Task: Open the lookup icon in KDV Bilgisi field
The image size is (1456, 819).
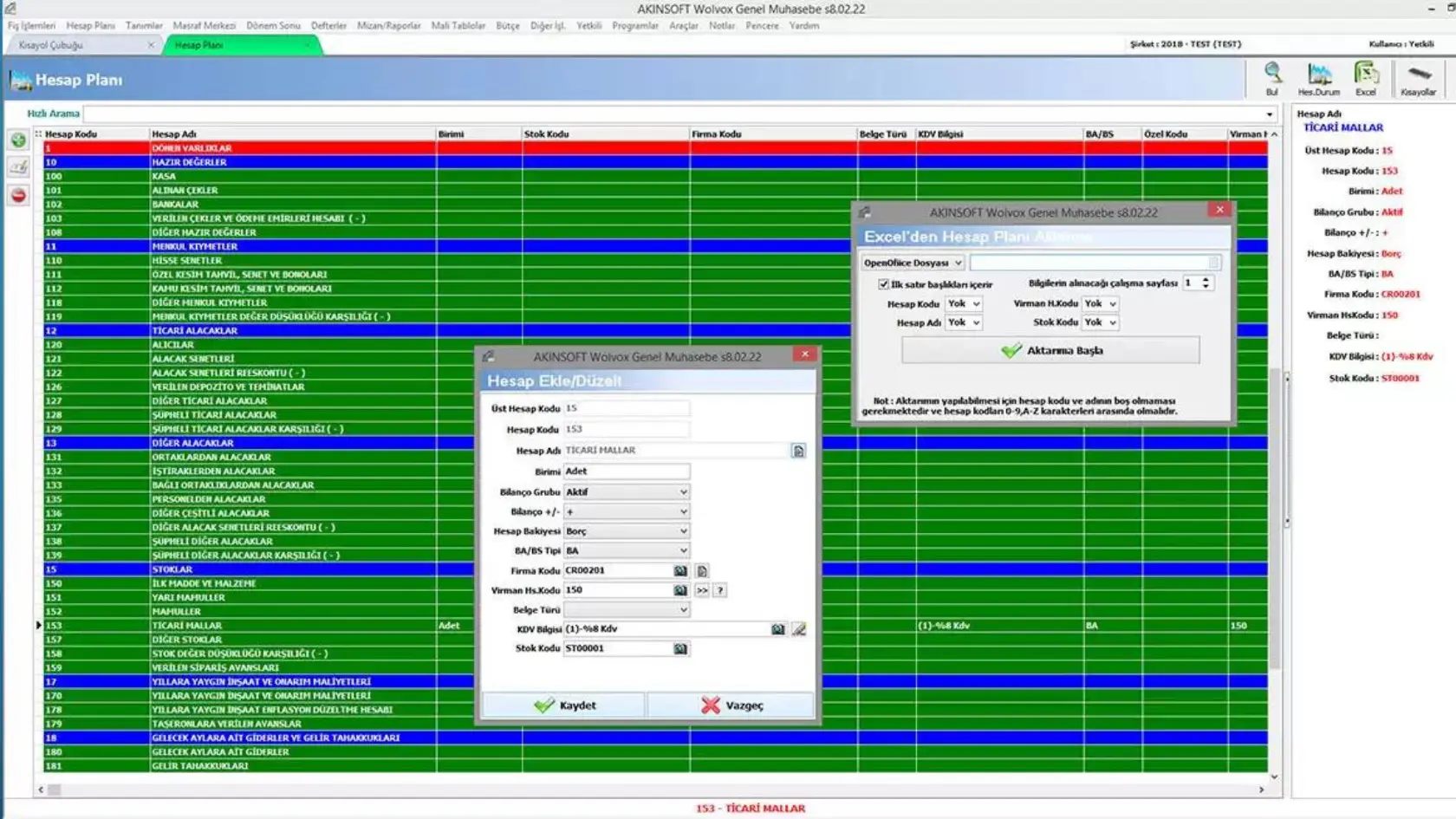Action: (777, 629)
